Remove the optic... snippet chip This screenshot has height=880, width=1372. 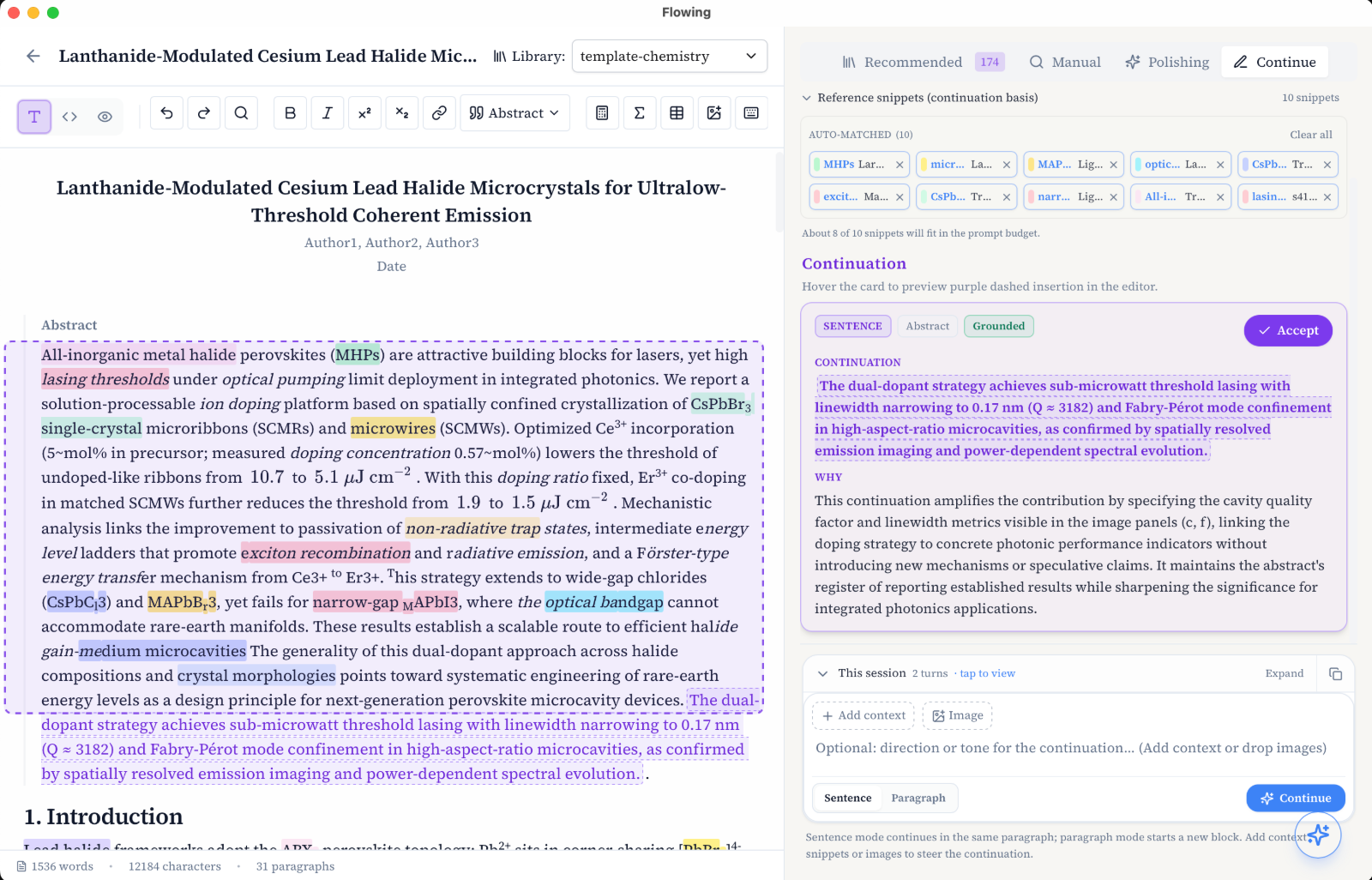click(x=1220, y=165)
